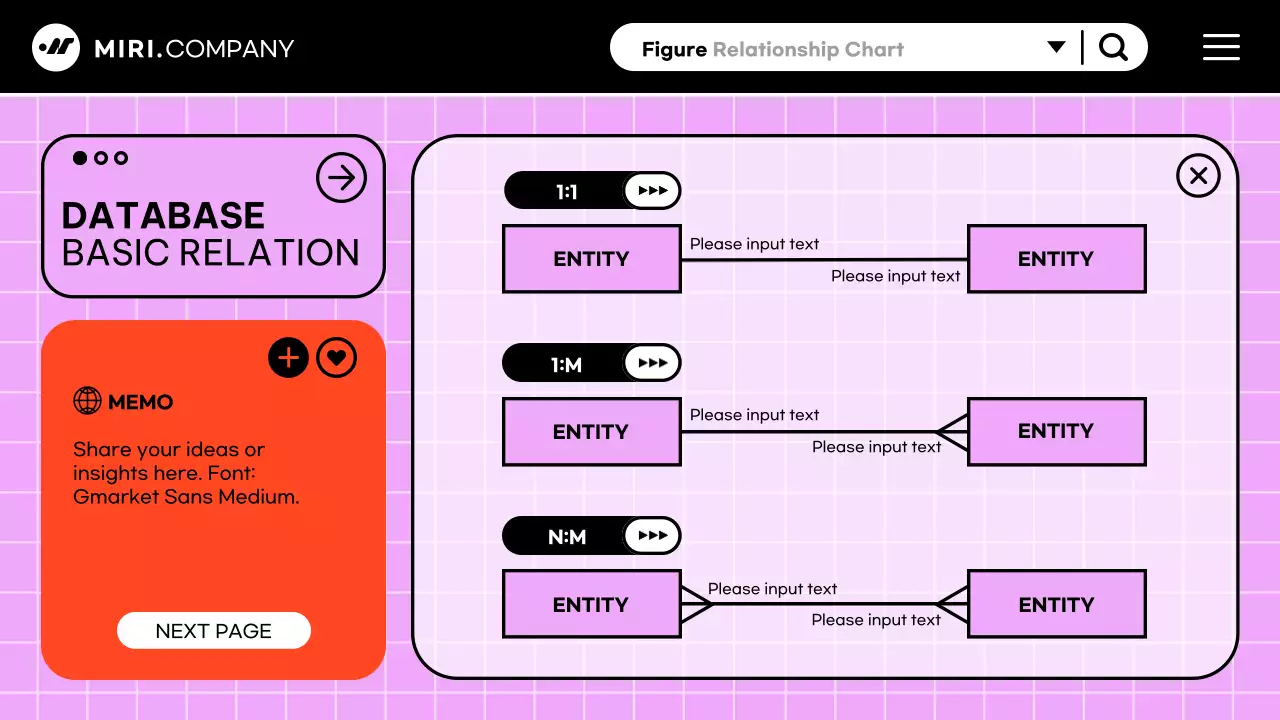Click the search magnifier icon
Image resolution: width=1280 pixels, height=720 pixels.
click(1113, 47)
